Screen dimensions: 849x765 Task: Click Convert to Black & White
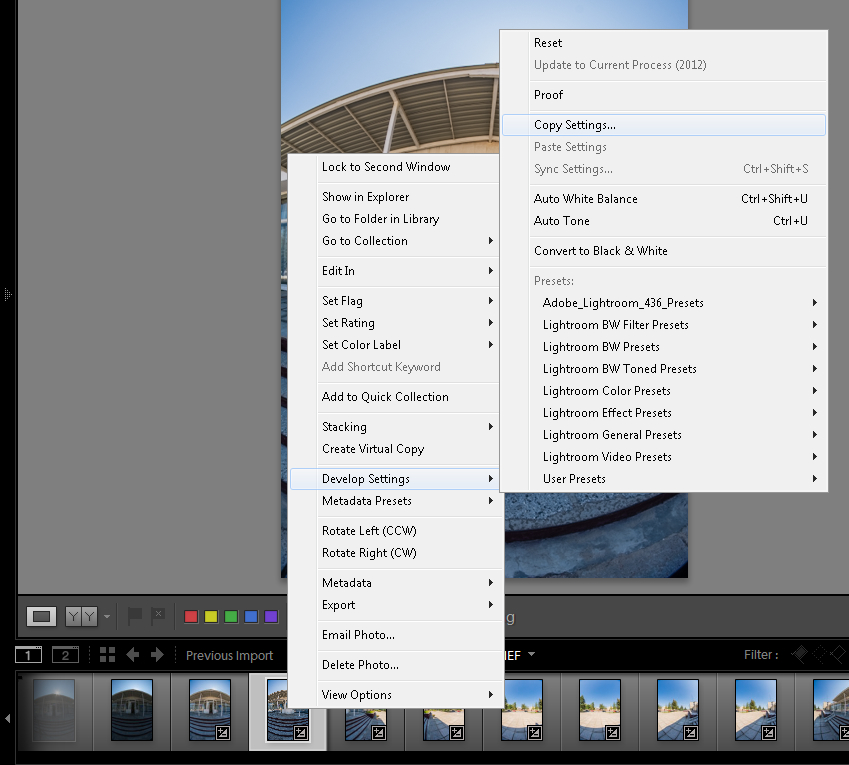[600, 251]
